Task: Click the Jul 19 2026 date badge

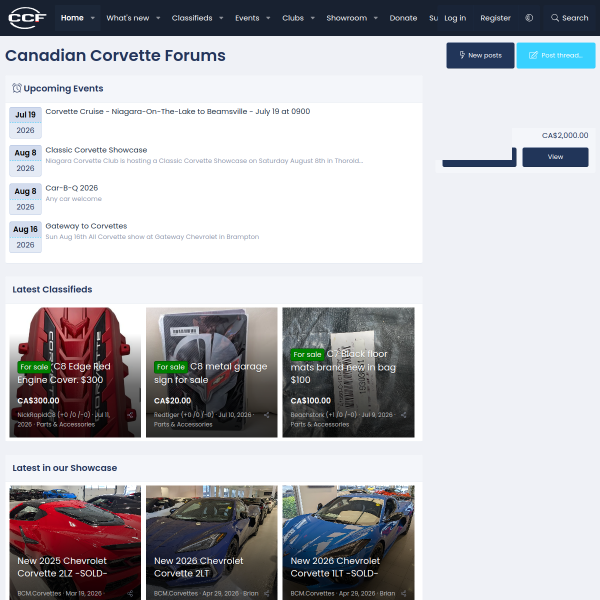Action: click(x=25, y=122)
